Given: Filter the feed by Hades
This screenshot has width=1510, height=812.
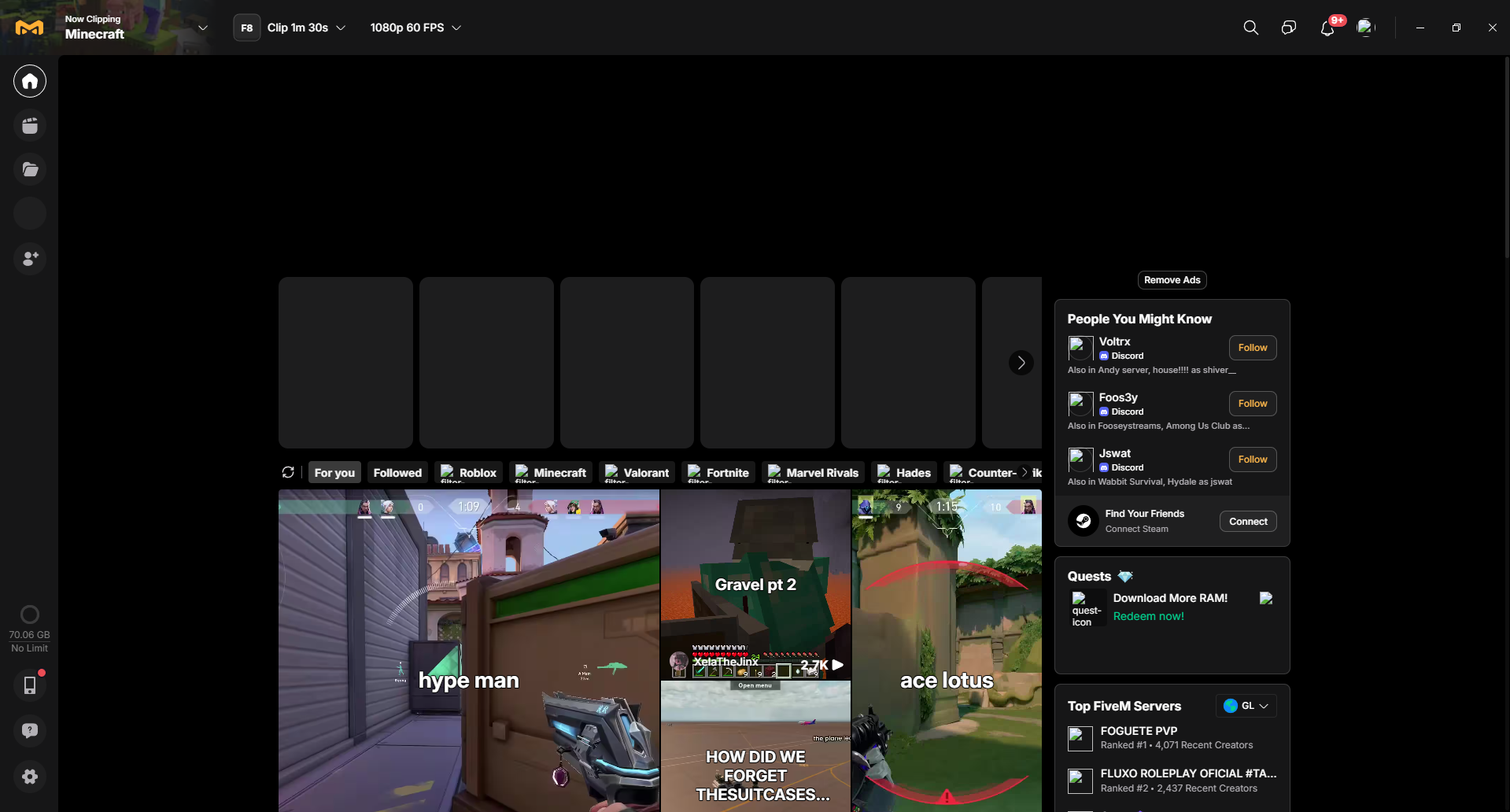Looking at the screenshot, I should point(904,472).
